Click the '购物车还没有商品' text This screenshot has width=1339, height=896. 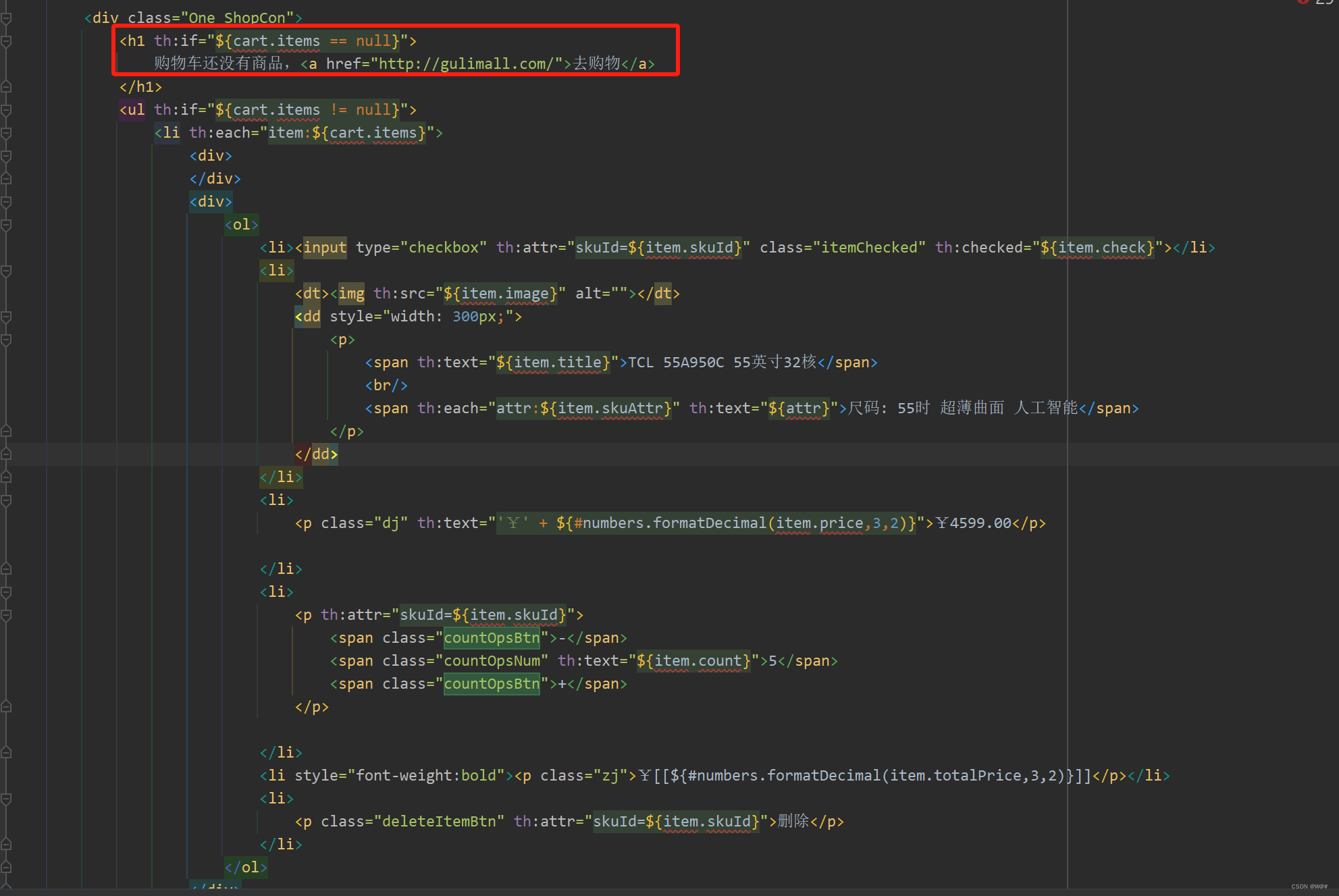pos(218,63)
